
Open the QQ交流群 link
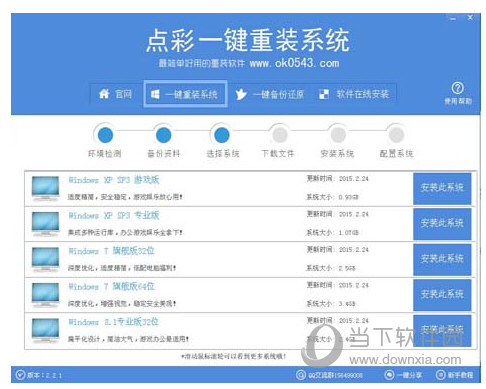click(335, 375)
